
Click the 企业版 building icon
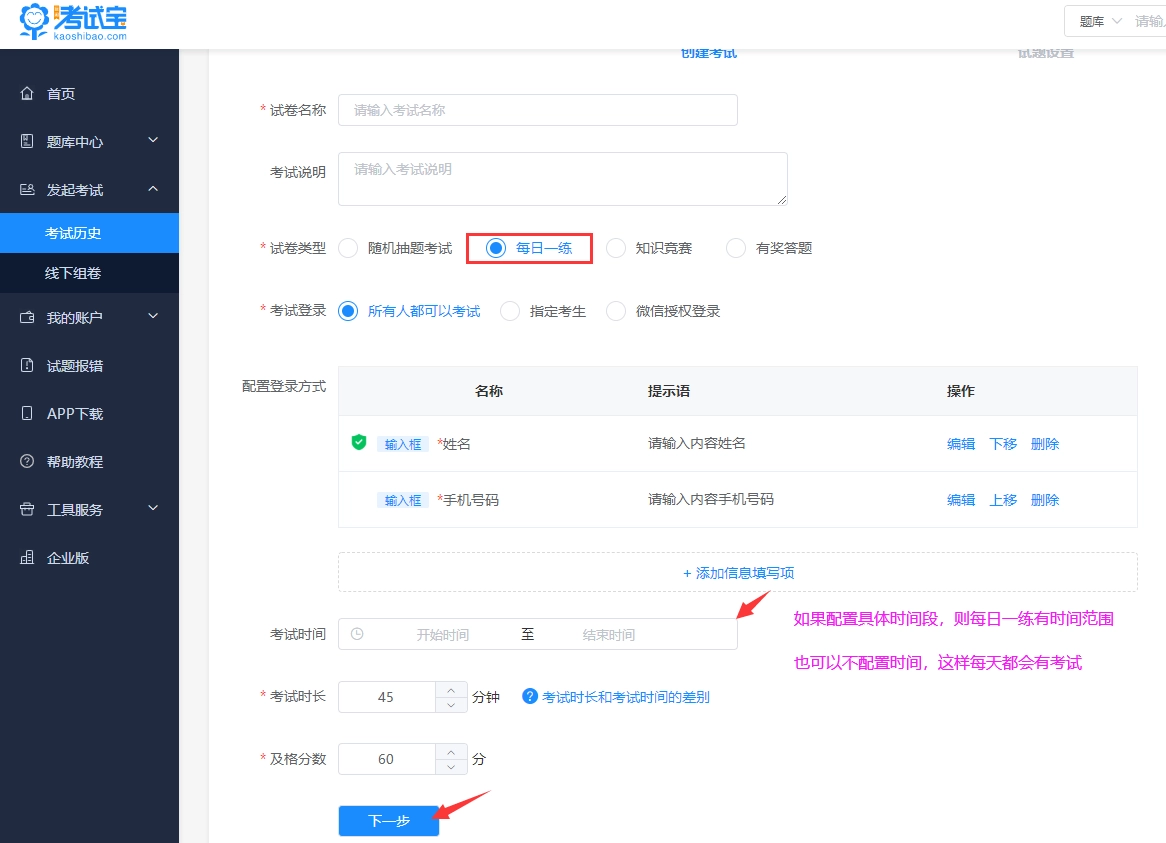(27, 557)
